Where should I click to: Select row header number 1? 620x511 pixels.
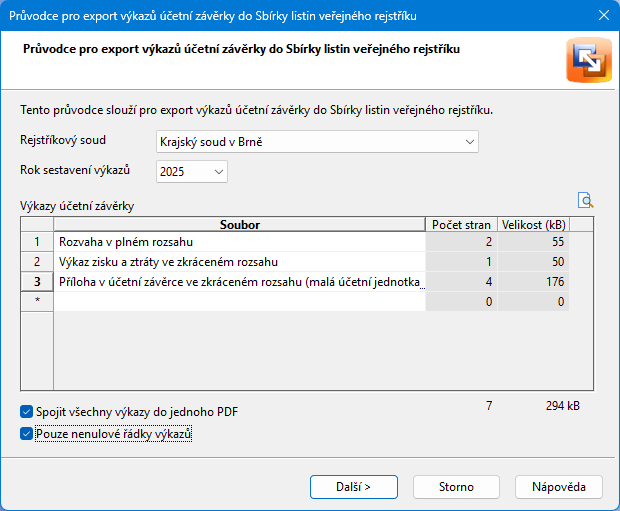(x=37, y=242)
